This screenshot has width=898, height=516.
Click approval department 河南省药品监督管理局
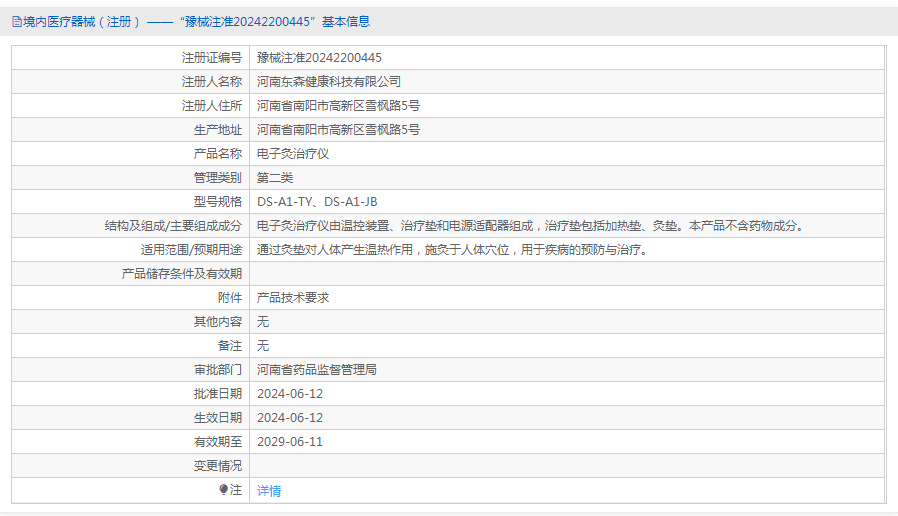point(317,370)
